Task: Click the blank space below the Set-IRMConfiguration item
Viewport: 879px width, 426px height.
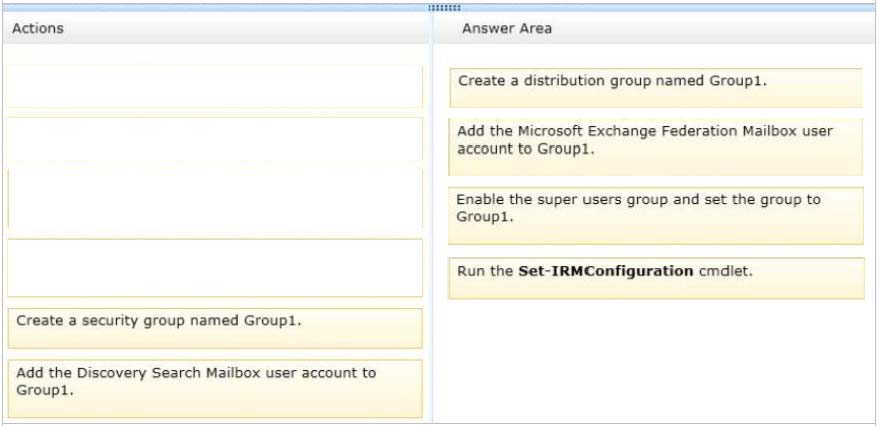Action: 655,360
